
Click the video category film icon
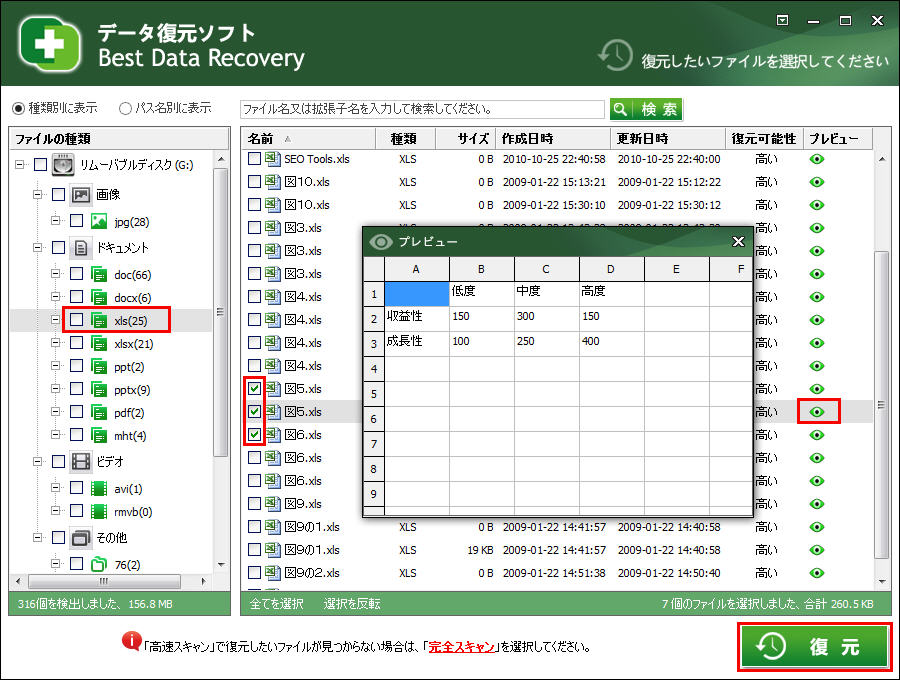(81, 461)
